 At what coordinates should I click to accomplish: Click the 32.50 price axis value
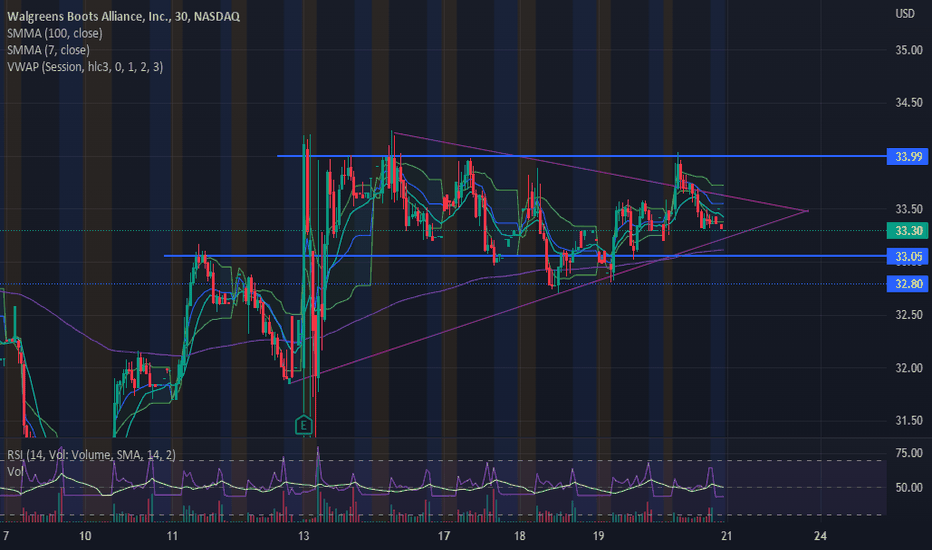click(x=909, y=315)
